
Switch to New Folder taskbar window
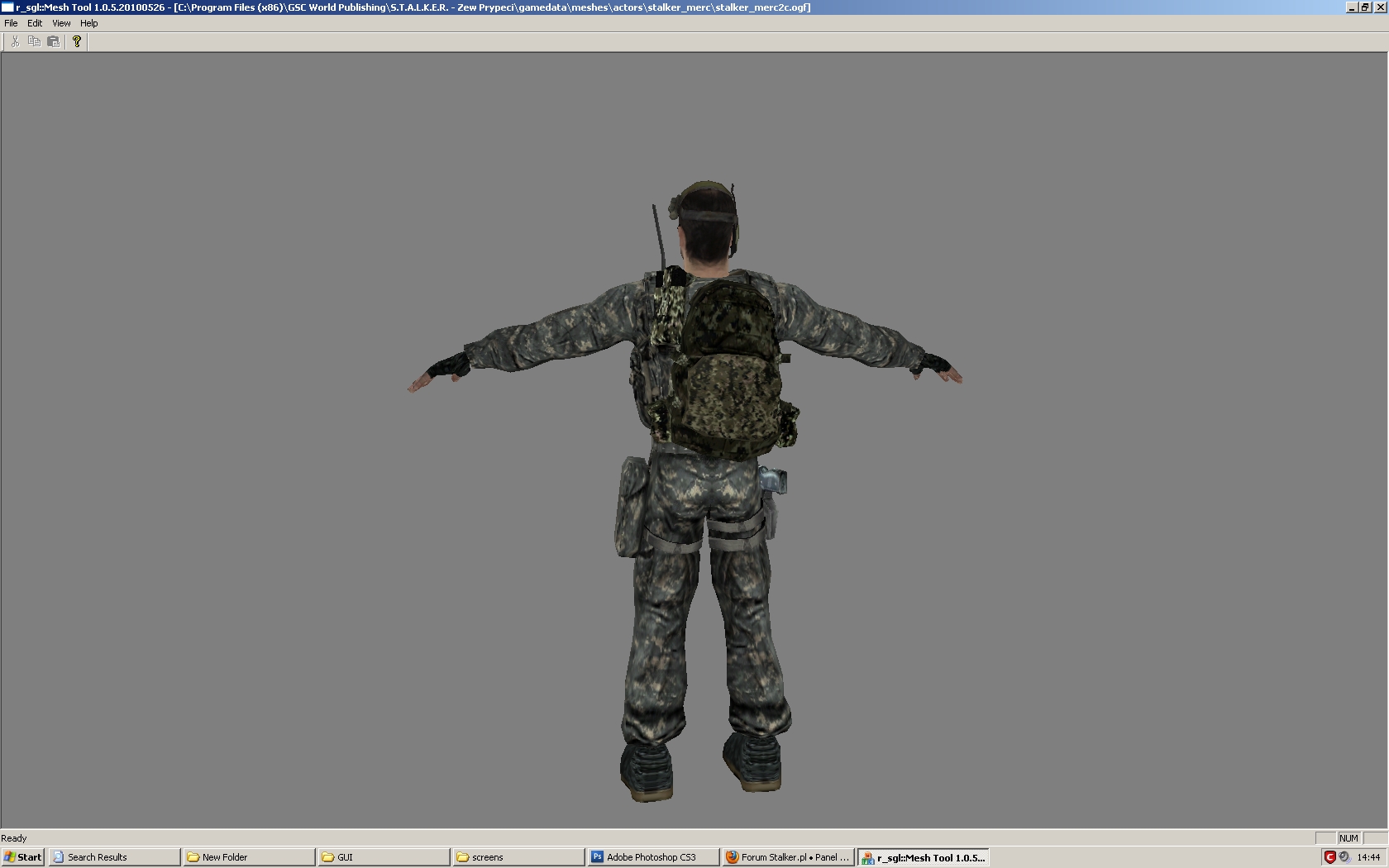point(250,857)
